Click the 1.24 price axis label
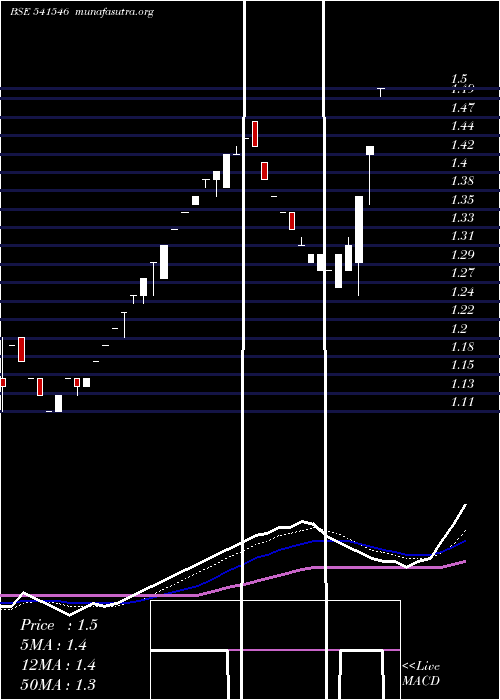The width and height of the screenshot is (500, 700). pos(463,292)
